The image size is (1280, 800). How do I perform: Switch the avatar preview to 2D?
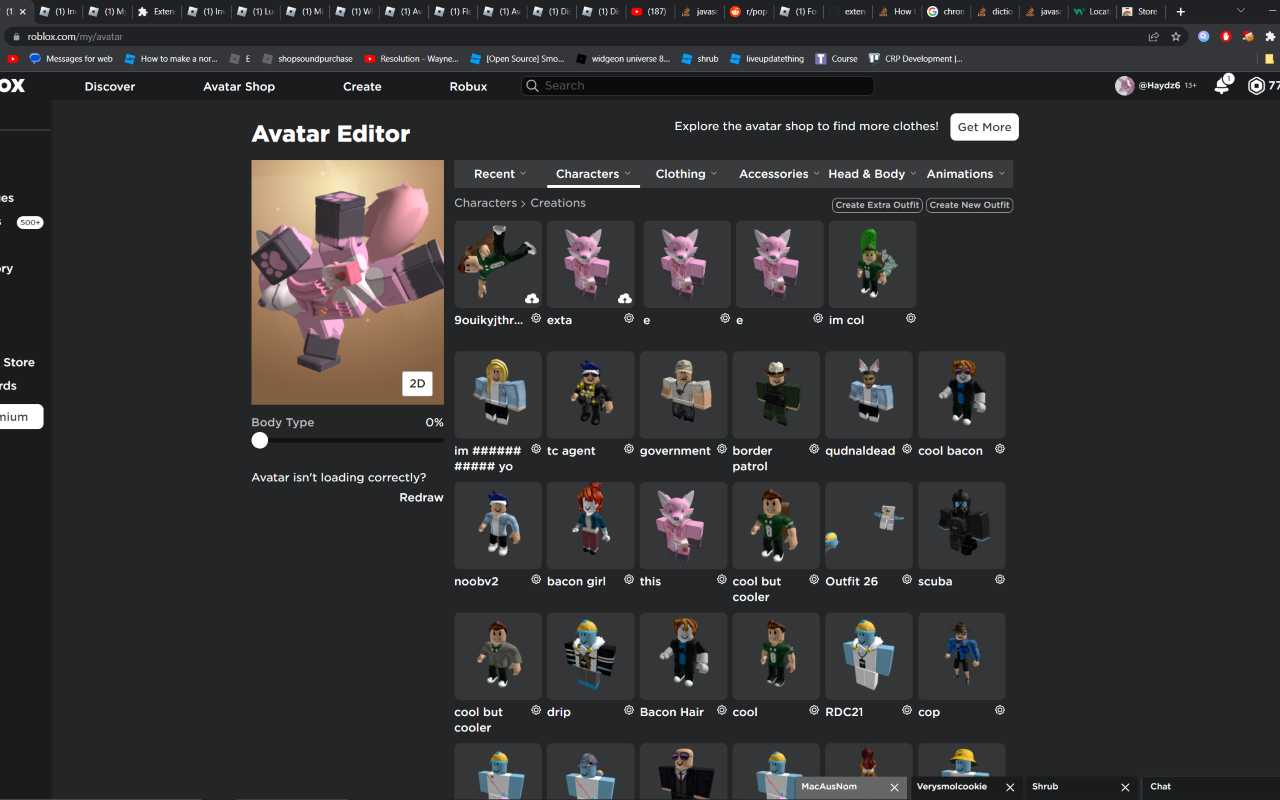(417, 383)
